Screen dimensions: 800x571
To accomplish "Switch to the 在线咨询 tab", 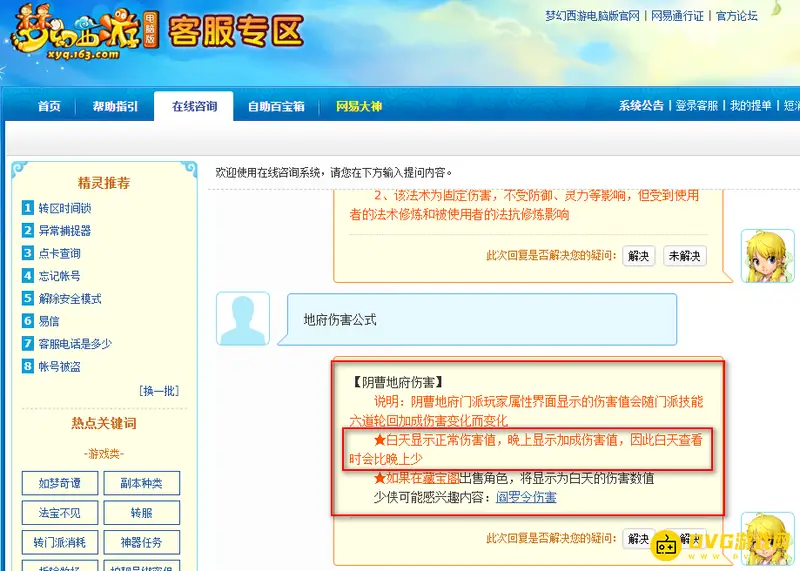I will (x=194, y=106).
